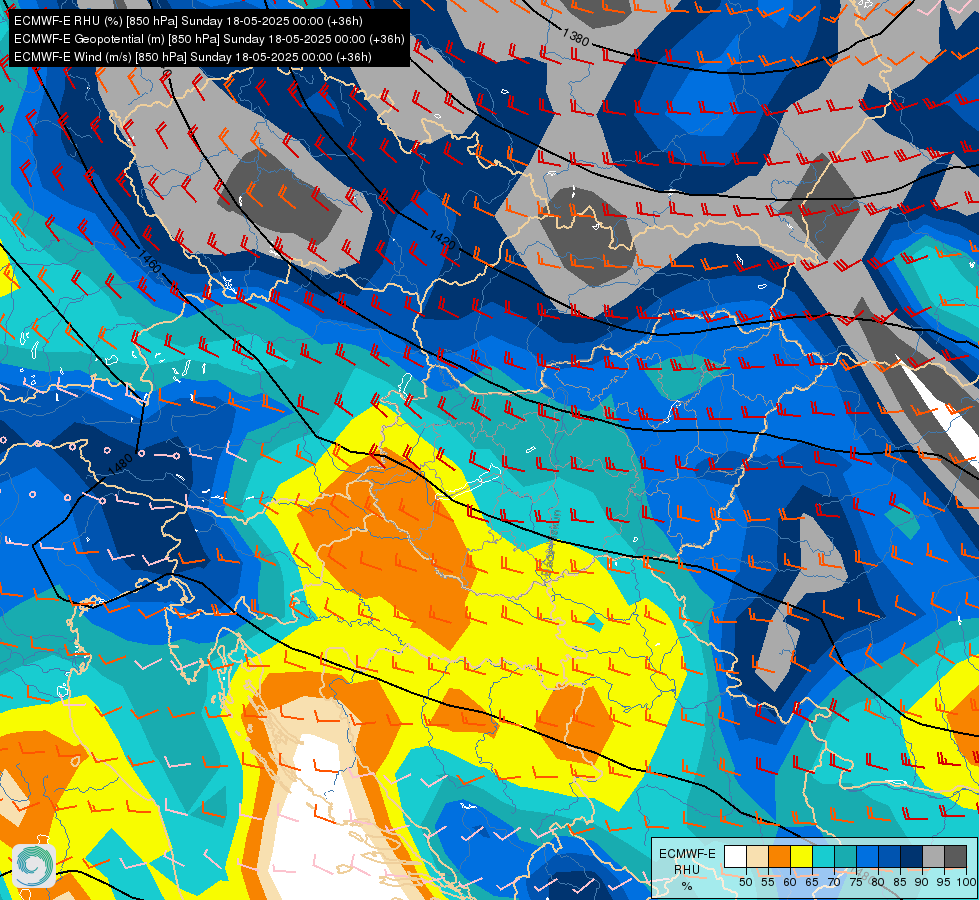
Task: Click the ECMWF-E label in the legend
Action: point(687,854)
